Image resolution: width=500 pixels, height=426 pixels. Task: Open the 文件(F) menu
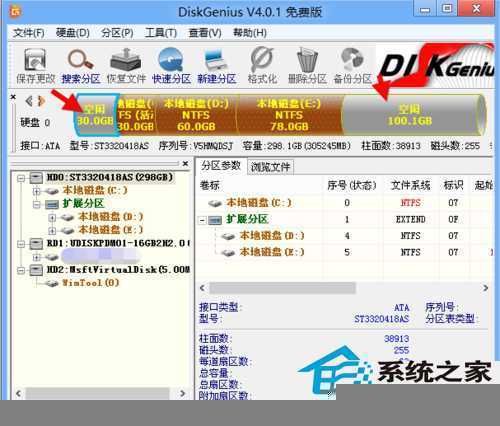(x=29, y=33)
